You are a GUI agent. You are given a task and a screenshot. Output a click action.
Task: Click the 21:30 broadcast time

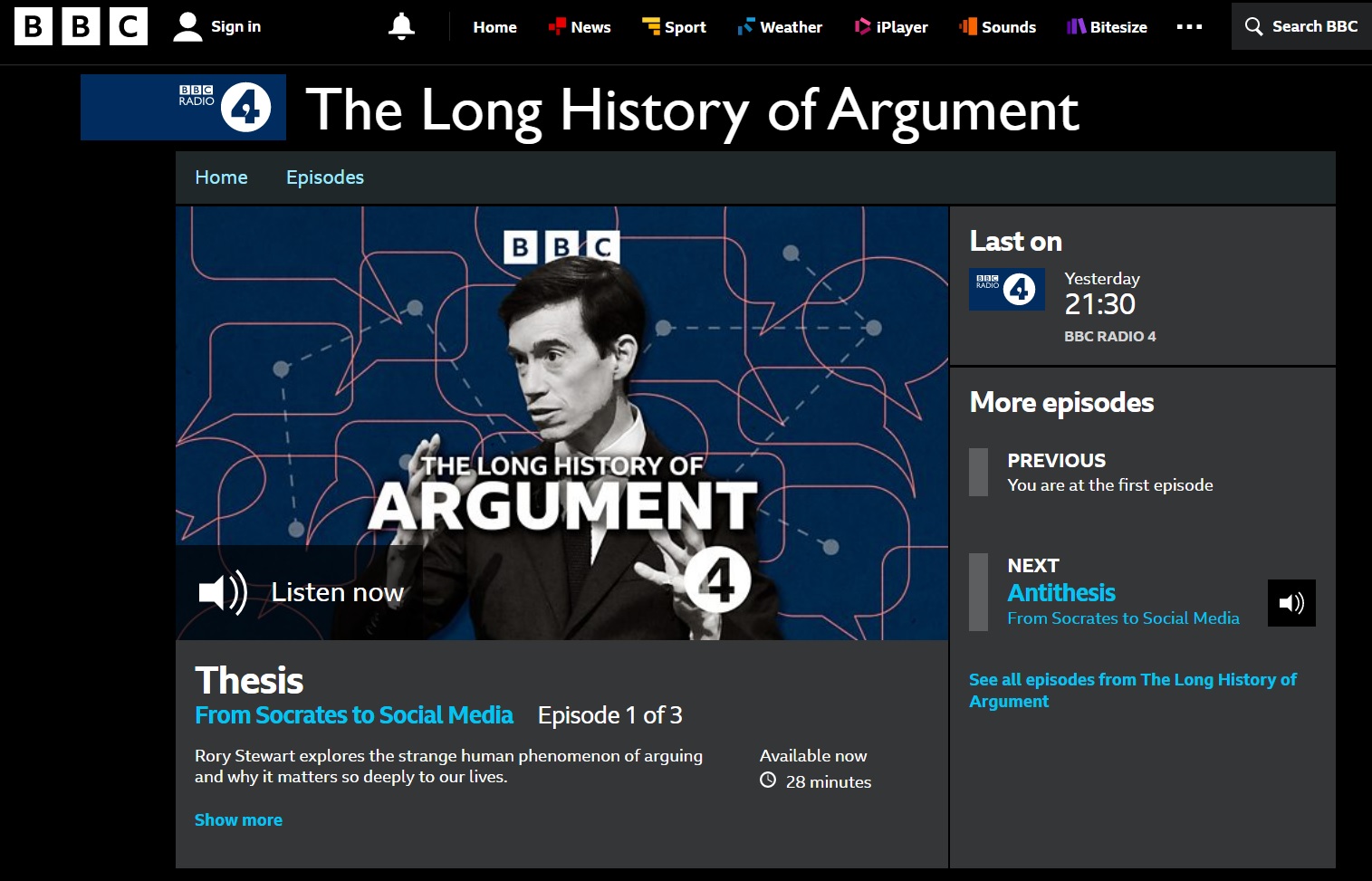pos(1099,304)
